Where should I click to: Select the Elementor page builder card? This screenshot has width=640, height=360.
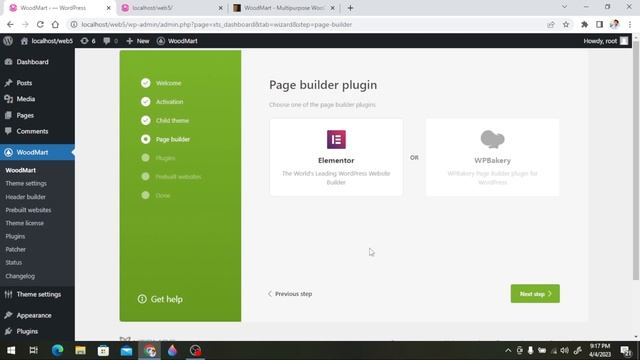click(x=336, y=157)
